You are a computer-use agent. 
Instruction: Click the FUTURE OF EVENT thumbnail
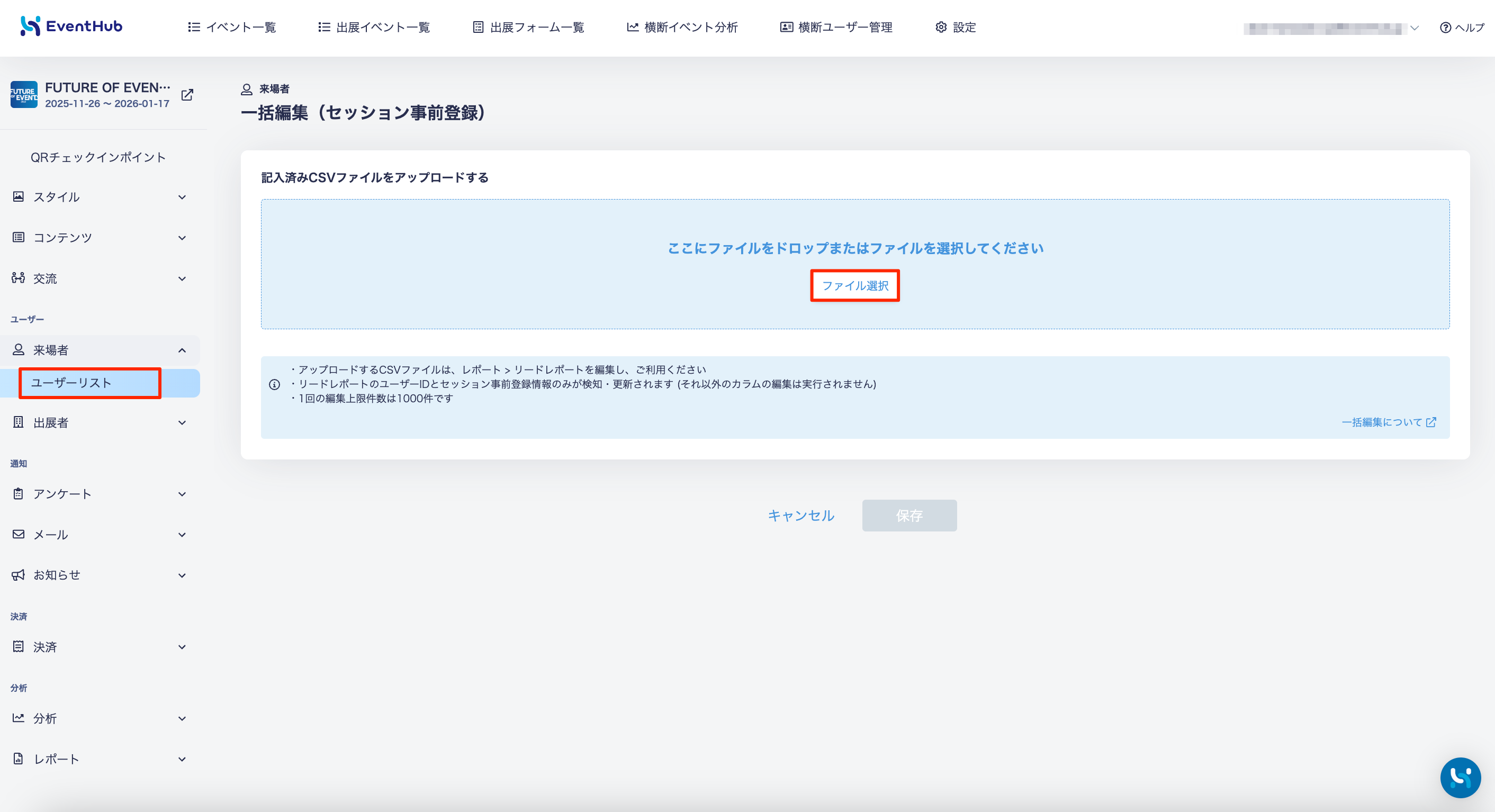pyautogui.click(x=24, y=95)
